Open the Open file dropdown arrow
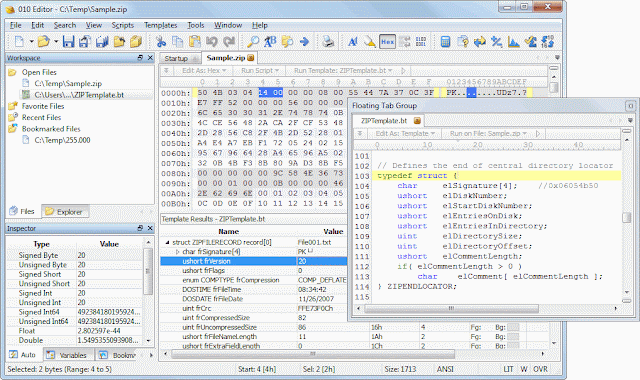 56,41
